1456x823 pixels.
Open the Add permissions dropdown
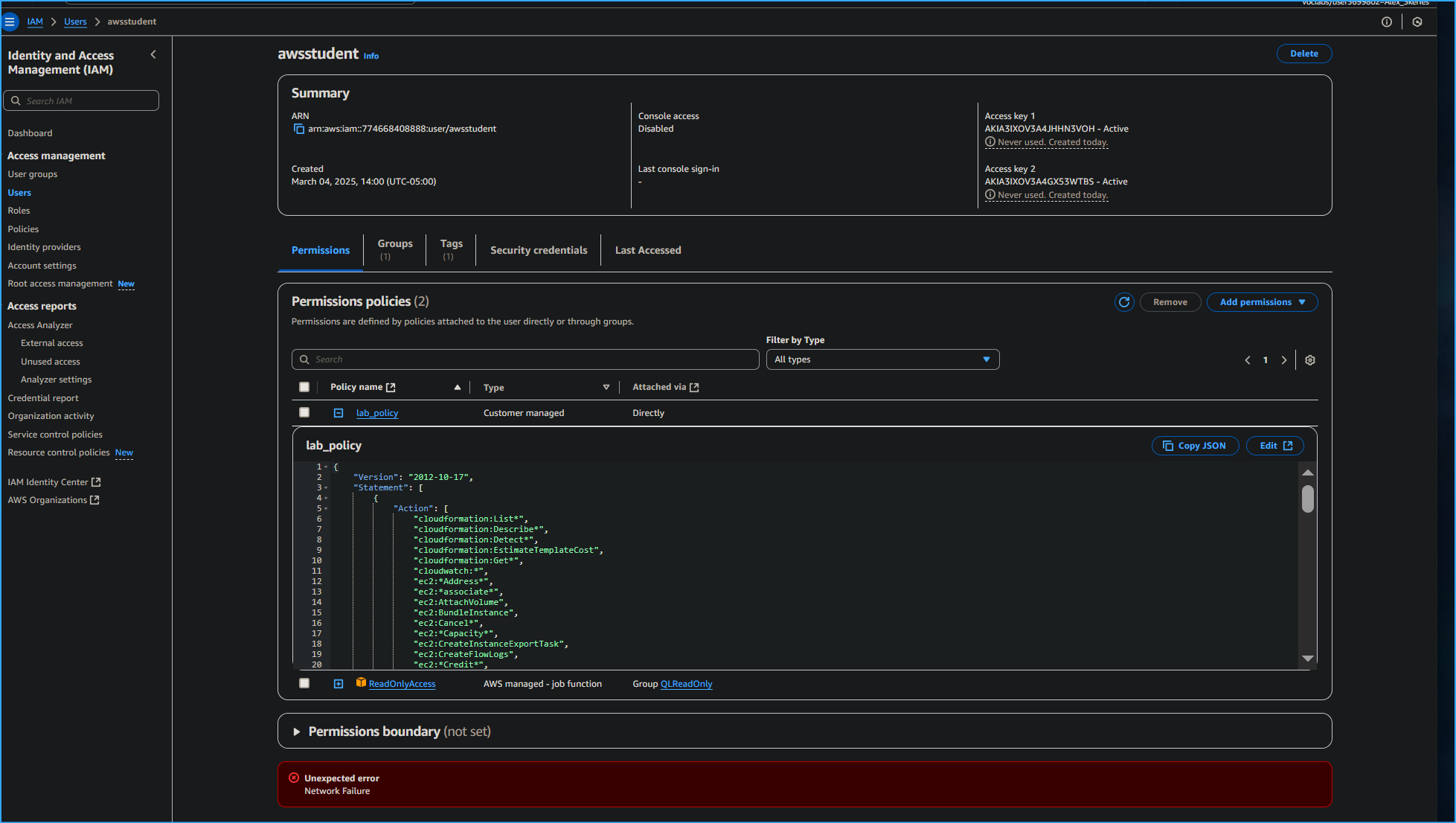[1262, 302]
